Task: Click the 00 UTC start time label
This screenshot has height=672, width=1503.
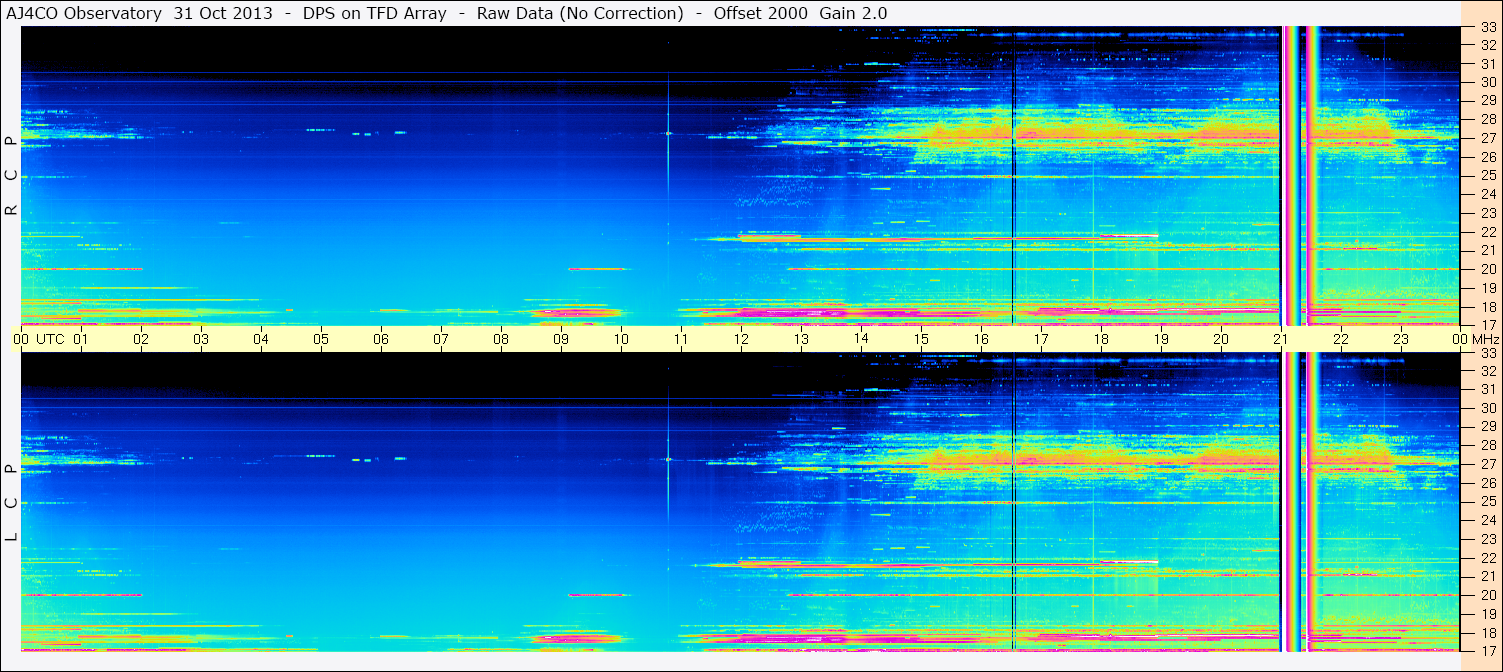Action: pyautogui.click(x=38, y=339)
